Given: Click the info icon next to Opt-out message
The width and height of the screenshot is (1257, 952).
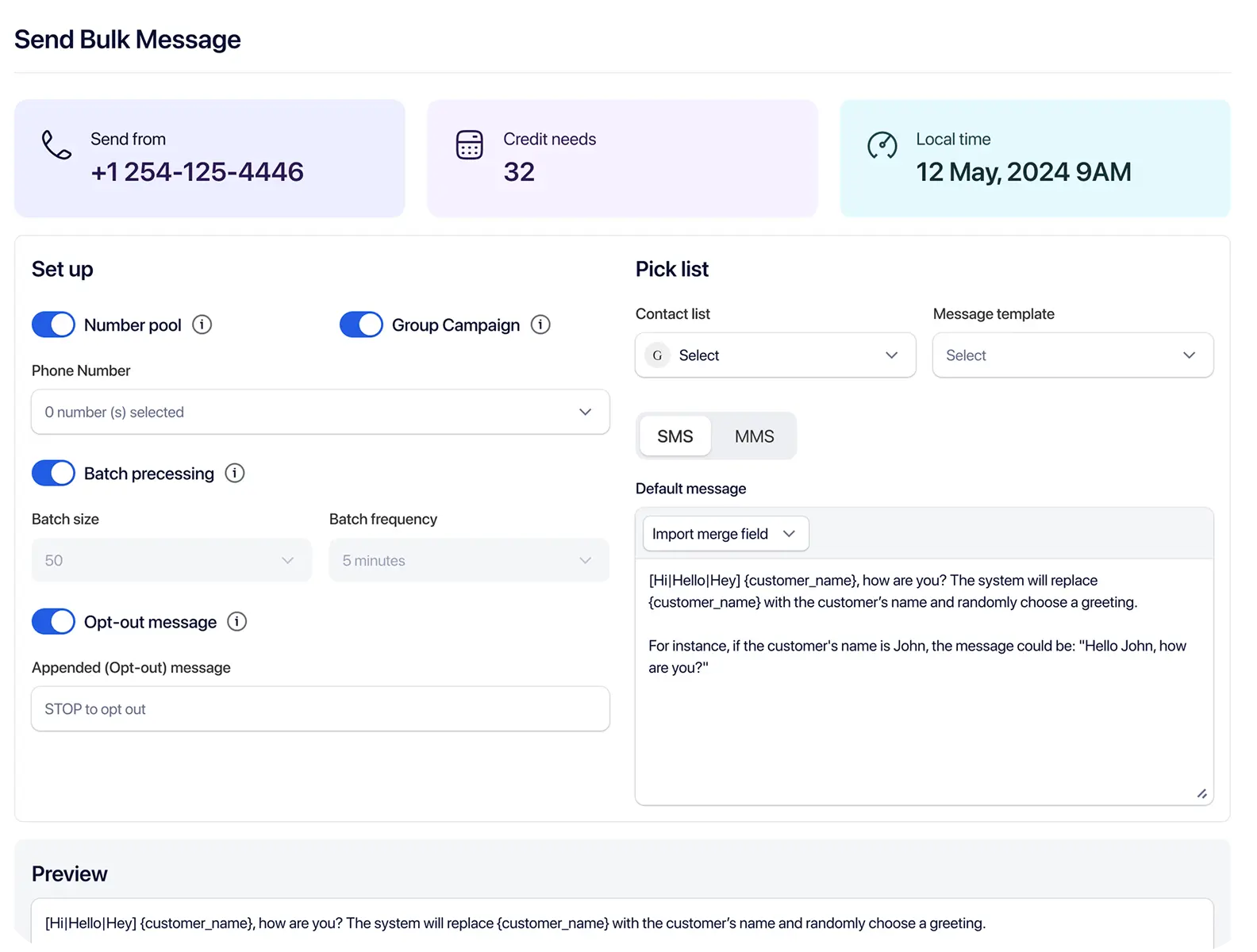Looking at the screenshot, I should [236, 621].
